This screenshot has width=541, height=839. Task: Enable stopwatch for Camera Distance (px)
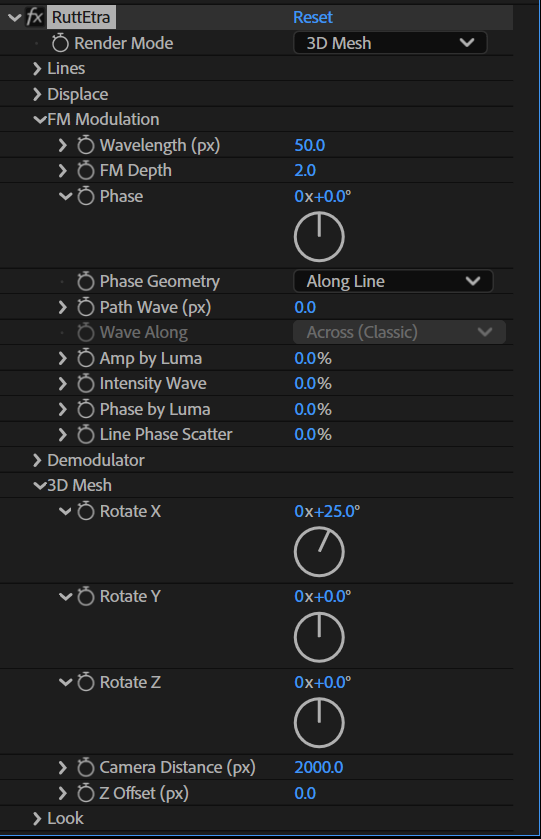click(x=86, y=767)
